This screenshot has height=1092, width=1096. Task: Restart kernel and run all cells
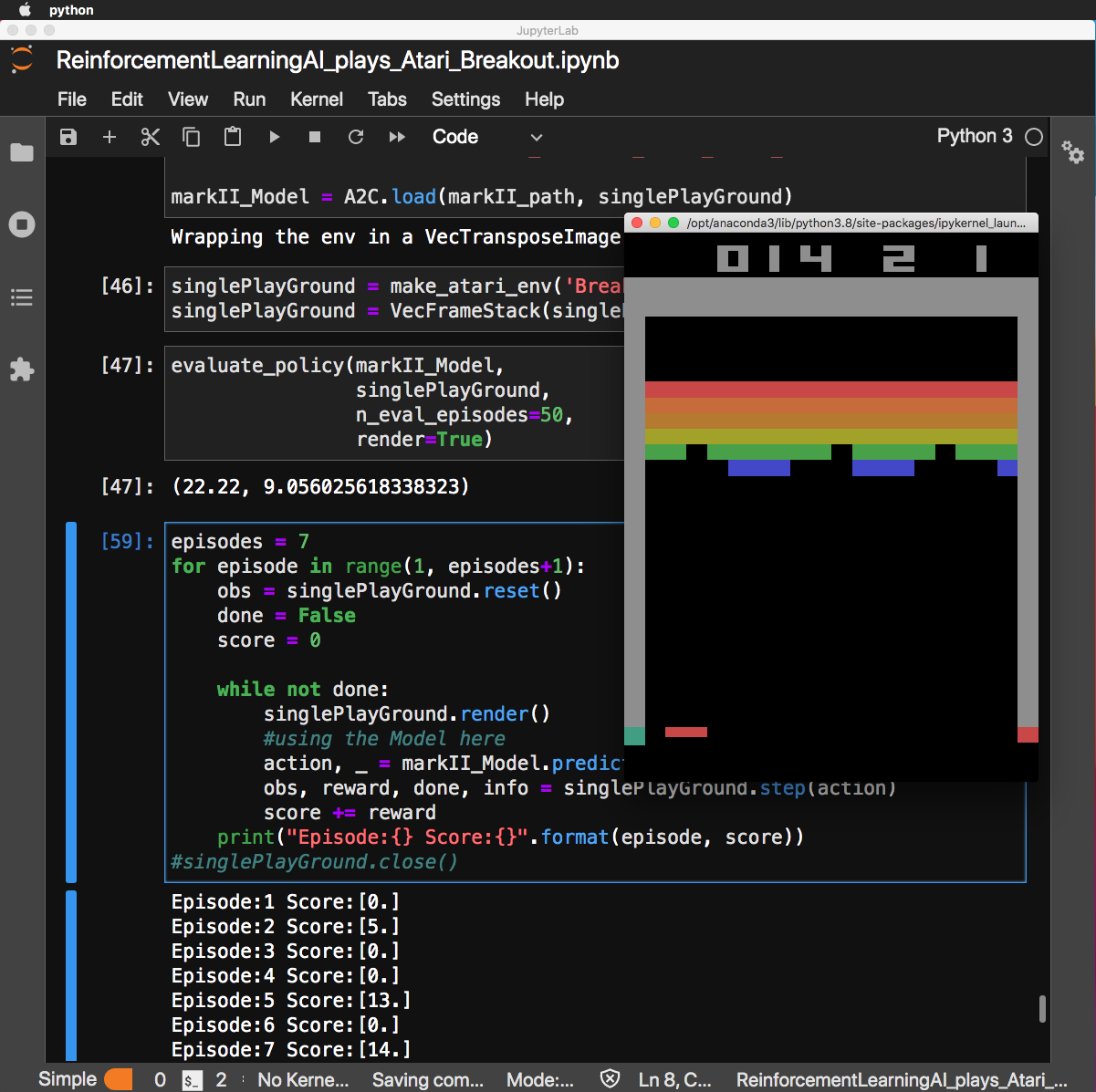[x=397, y=137]
